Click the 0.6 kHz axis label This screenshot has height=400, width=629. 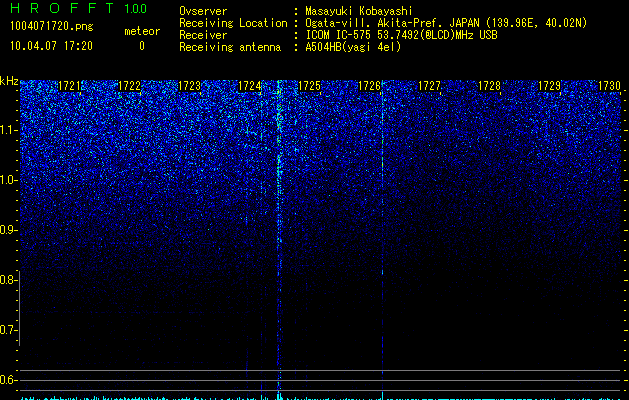coord(8,380)
